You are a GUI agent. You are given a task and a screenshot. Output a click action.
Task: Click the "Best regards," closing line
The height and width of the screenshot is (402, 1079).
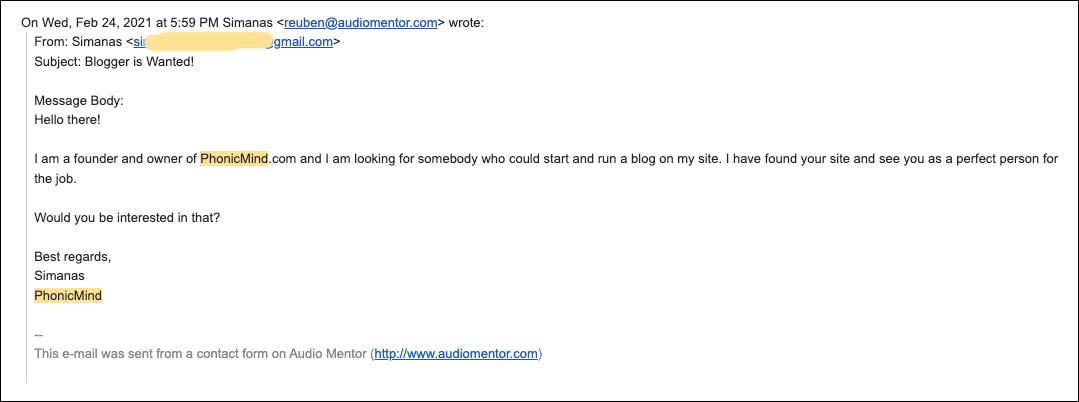pyautogui.click(x=73, y=257)
